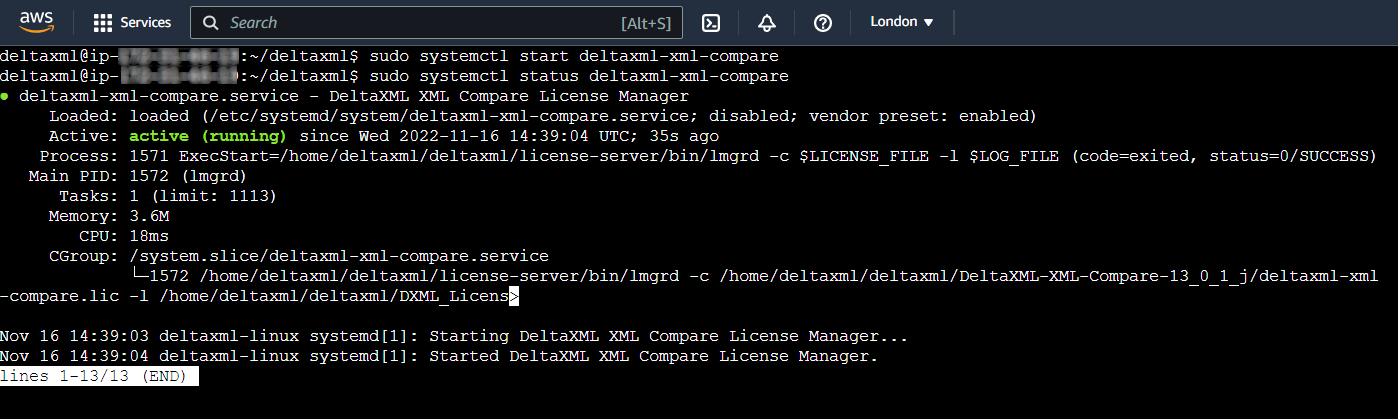Image resolution: width=1398 pixels, height=419 pixels.
Task: Click the search magnifier icon
Action: tap(210, 22)
